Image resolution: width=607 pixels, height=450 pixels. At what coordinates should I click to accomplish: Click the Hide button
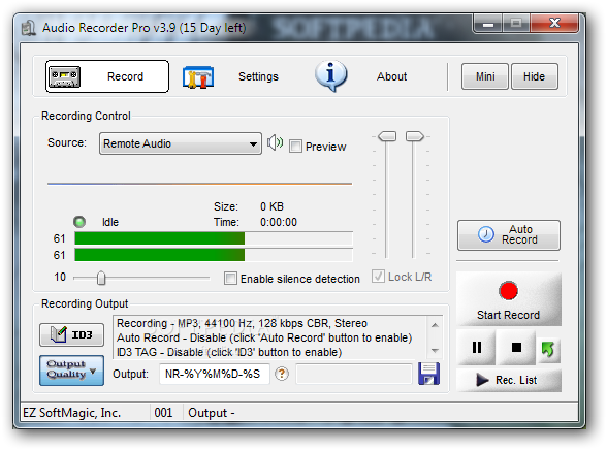[534, 77]
